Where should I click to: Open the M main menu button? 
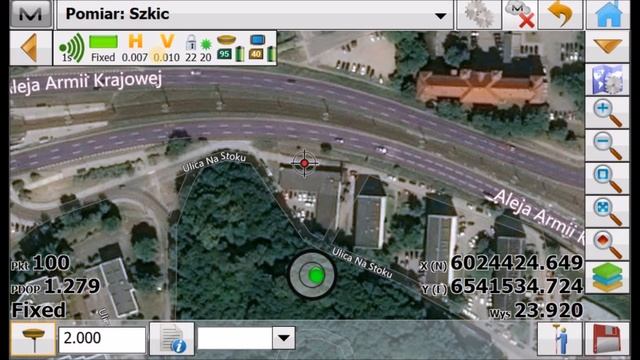coord(31,14)
